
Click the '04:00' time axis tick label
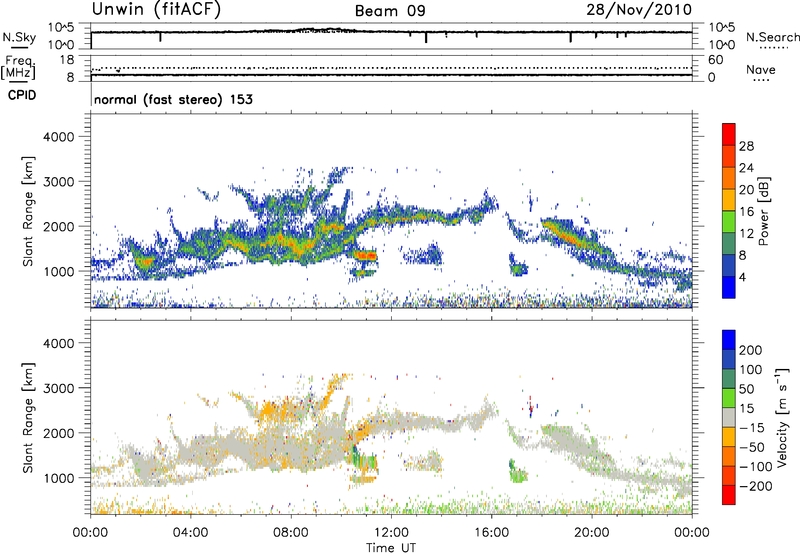tap(190, 533)
